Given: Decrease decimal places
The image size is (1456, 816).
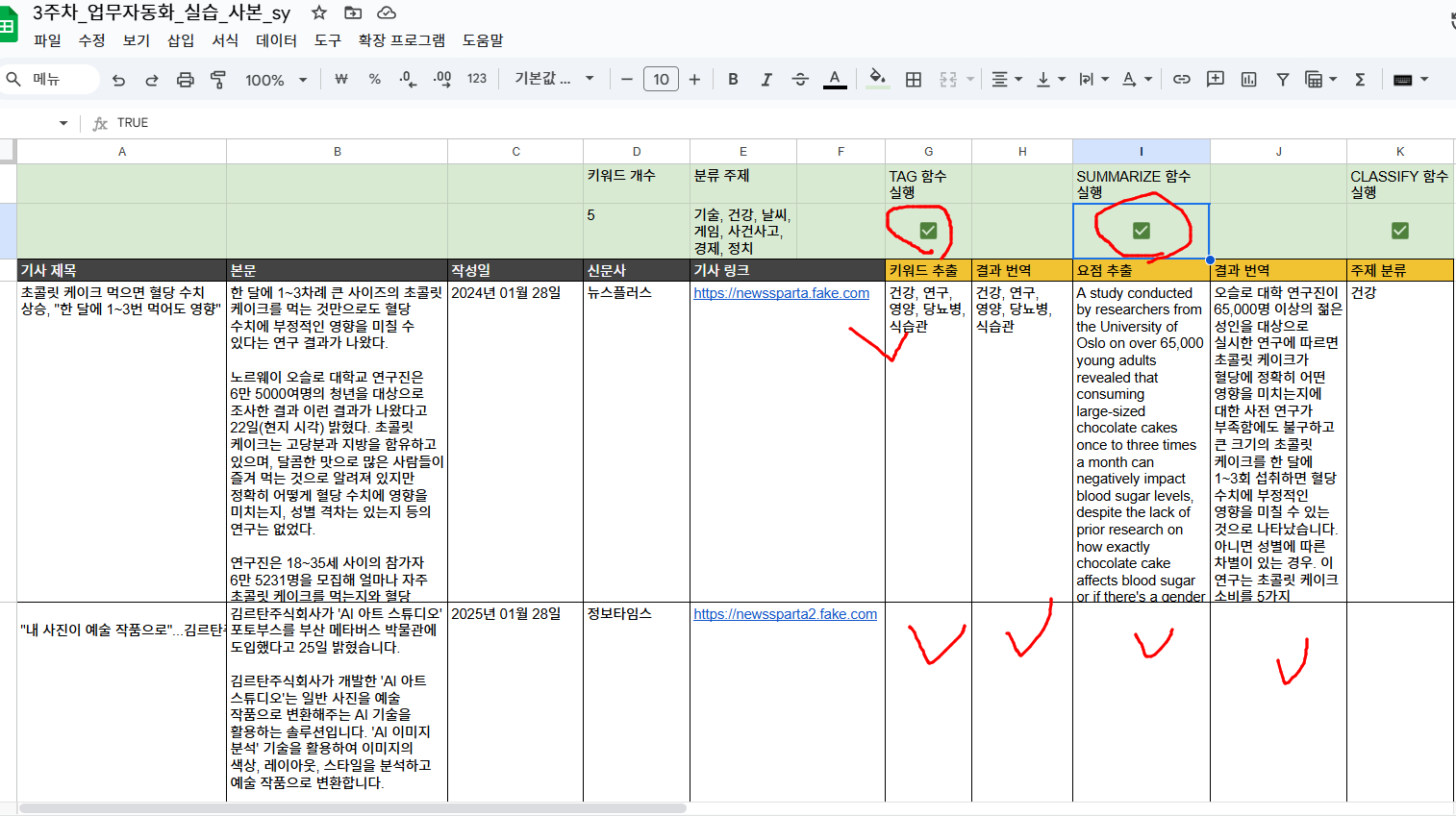Looking at the screenshot, I should click(408, 79).
